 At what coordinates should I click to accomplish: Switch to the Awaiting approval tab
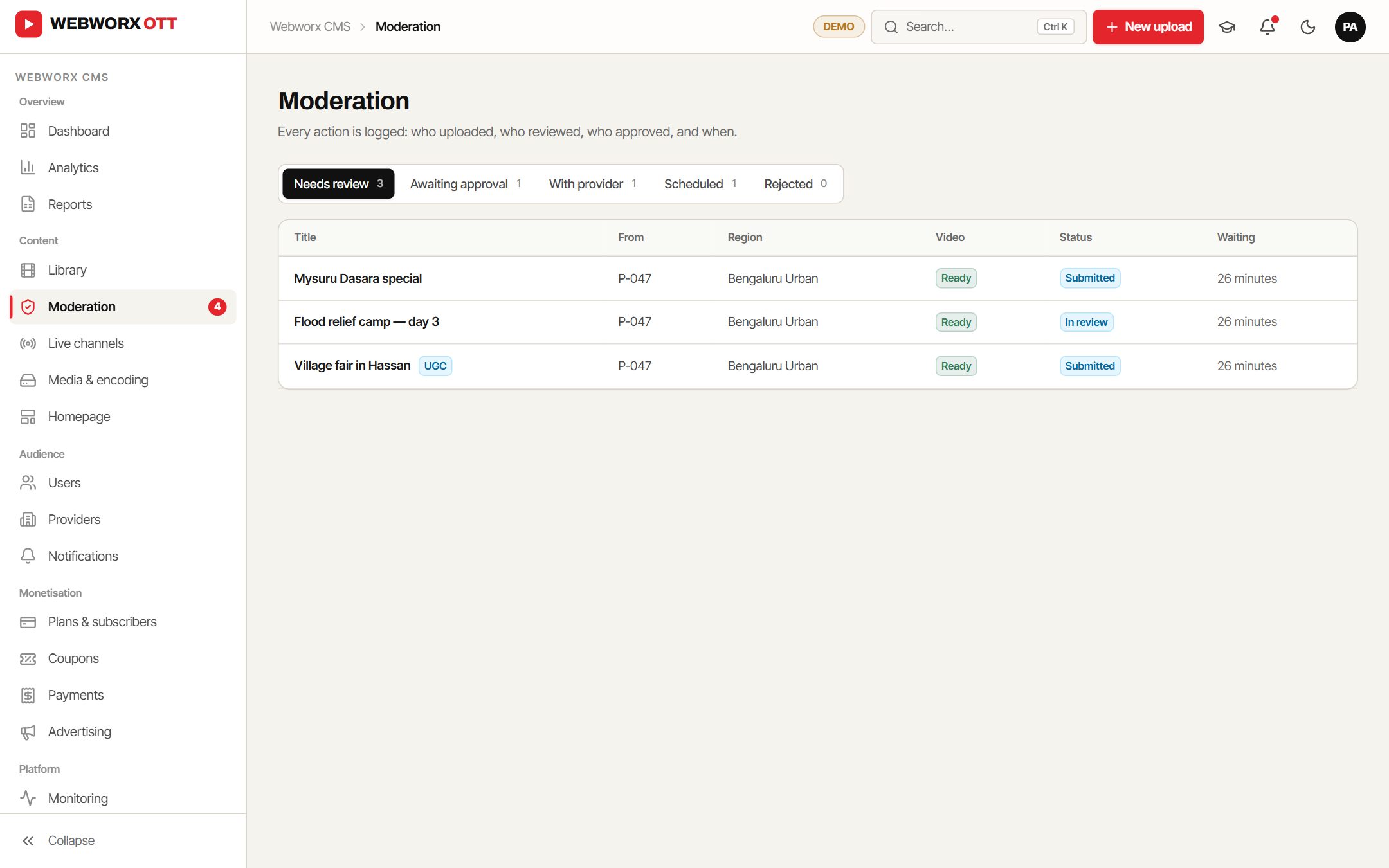point(466,184)
